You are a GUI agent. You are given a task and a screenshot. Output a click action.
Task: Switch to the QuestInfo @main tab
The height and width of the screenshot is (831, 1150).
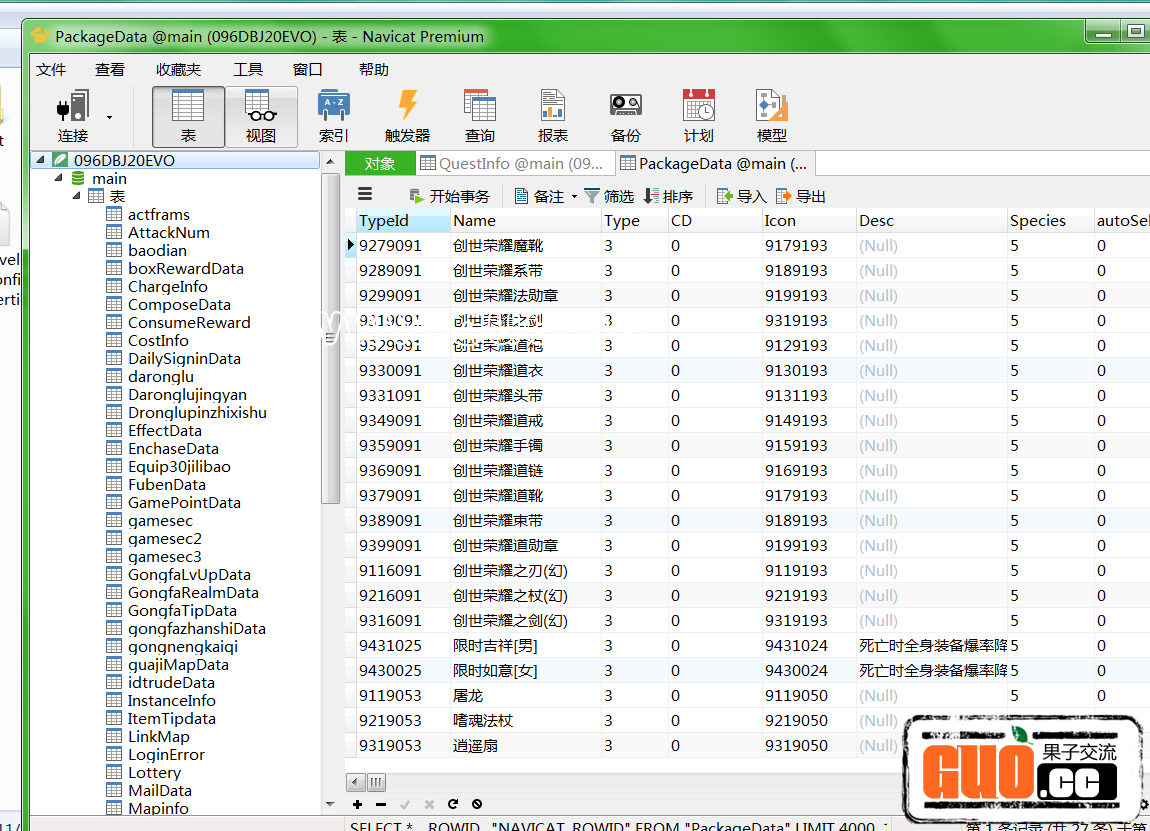click(x=511, y=163)
